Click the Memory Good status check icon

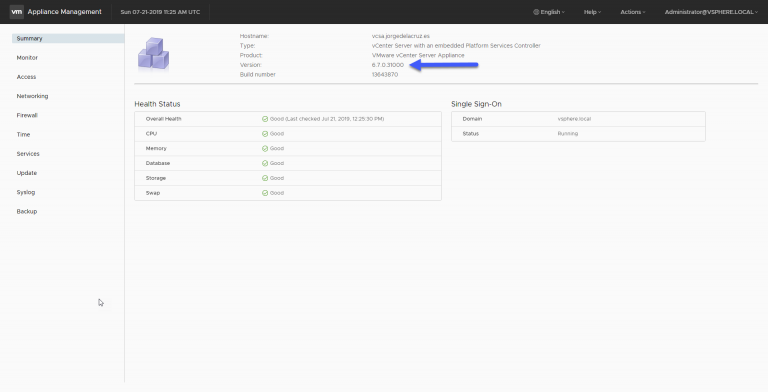click(265, 148)
